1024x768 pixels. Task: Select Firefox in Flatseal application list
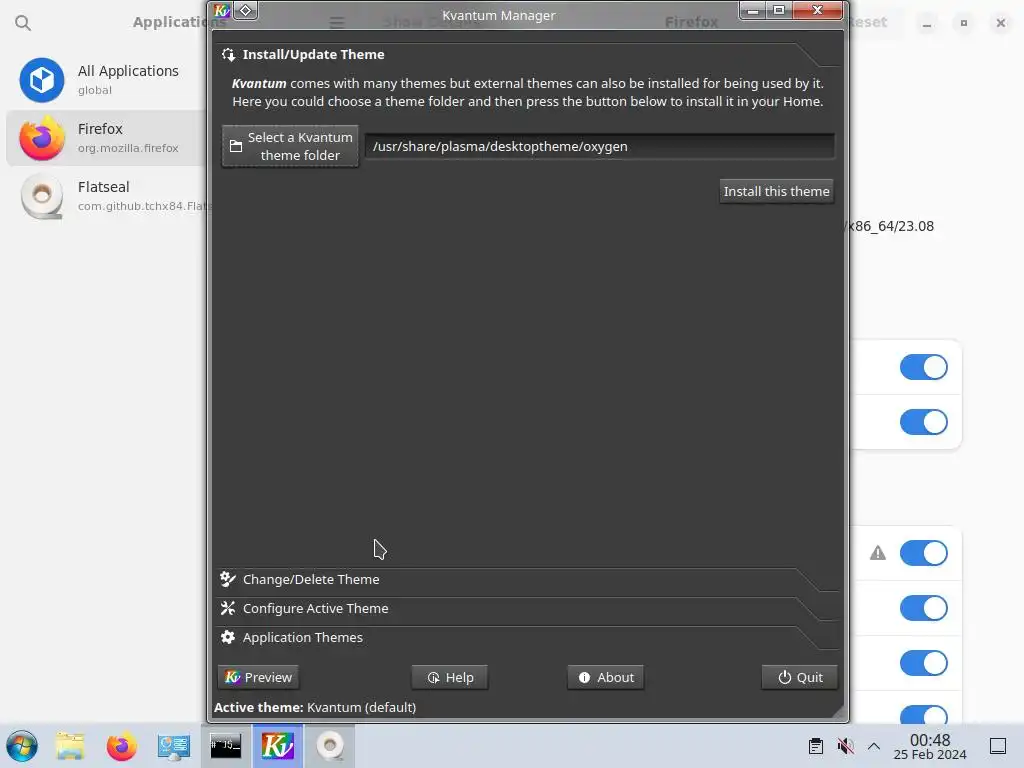[x=104, y=138]
